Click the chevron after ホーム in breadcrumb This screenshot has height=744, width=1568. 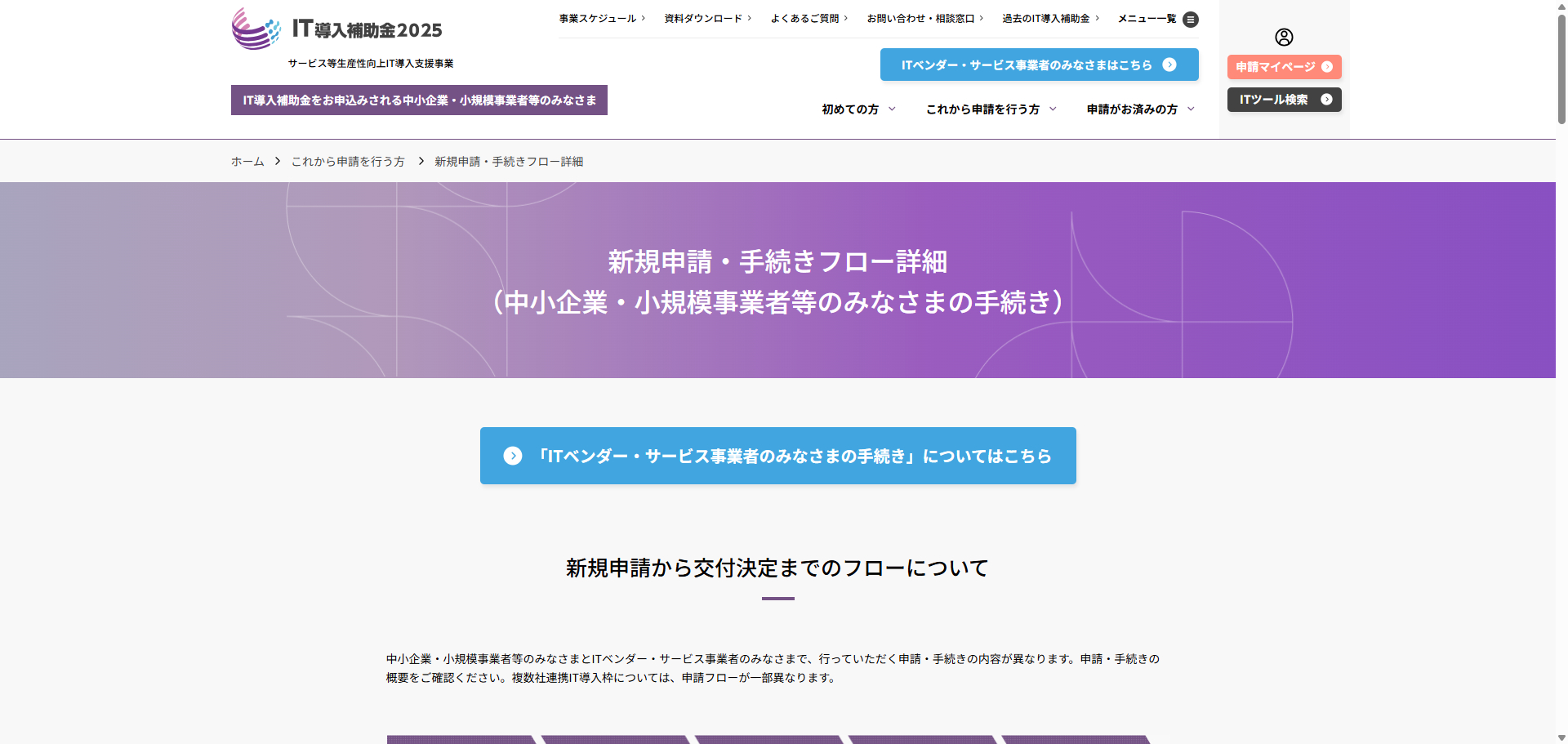(x=278, y=162)
